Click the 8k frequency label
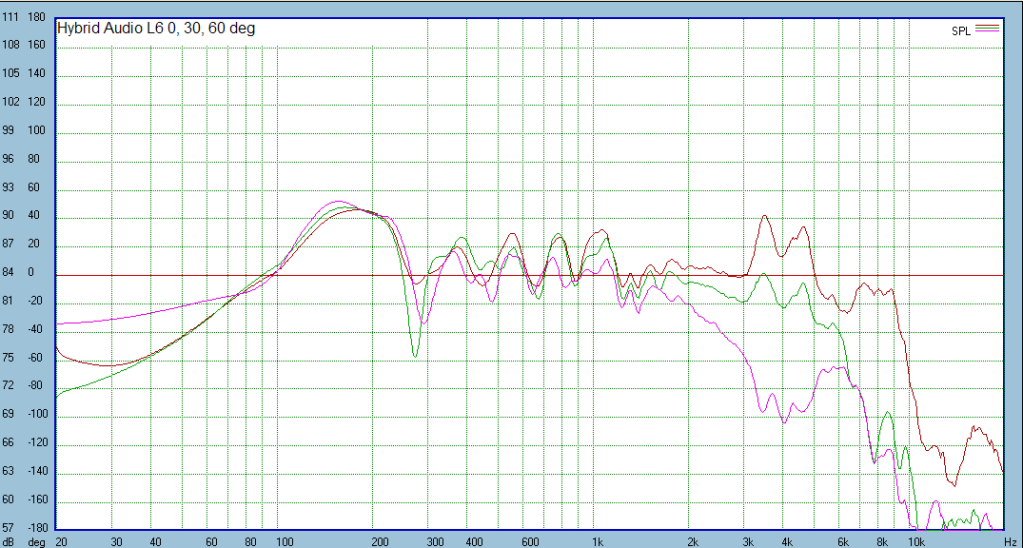The width and height of the screenshot is (1023, 548). pos(882,542)
